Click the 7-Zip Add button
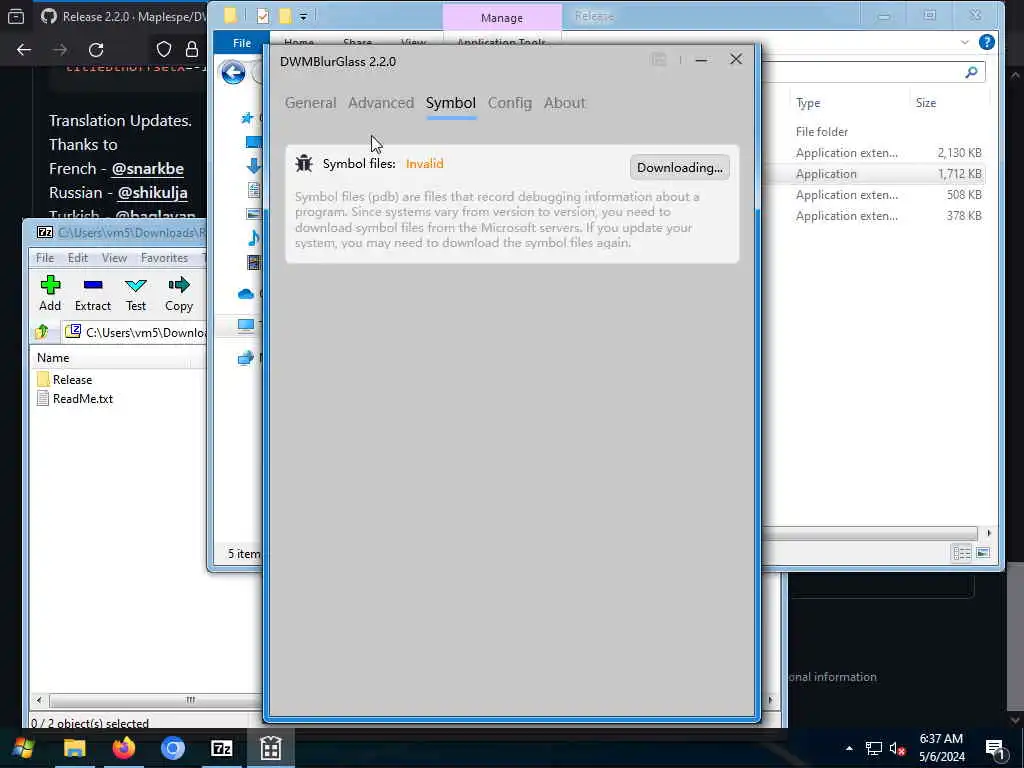1024x768 pixels. click(x=50, y=293)
